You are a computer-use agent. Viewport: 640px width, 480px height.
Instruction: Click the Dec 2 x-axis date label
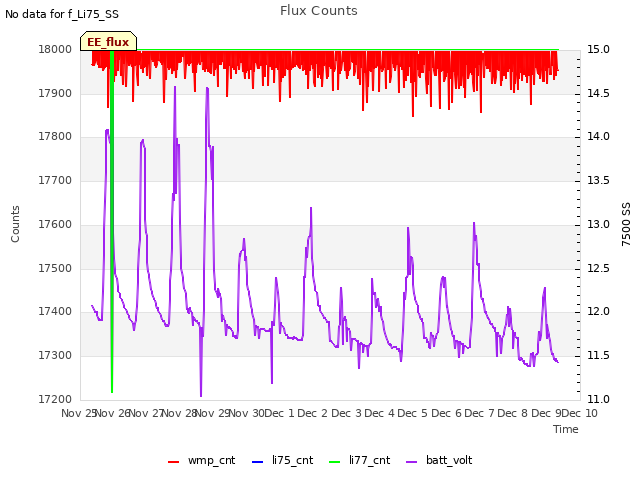[313, 413]
